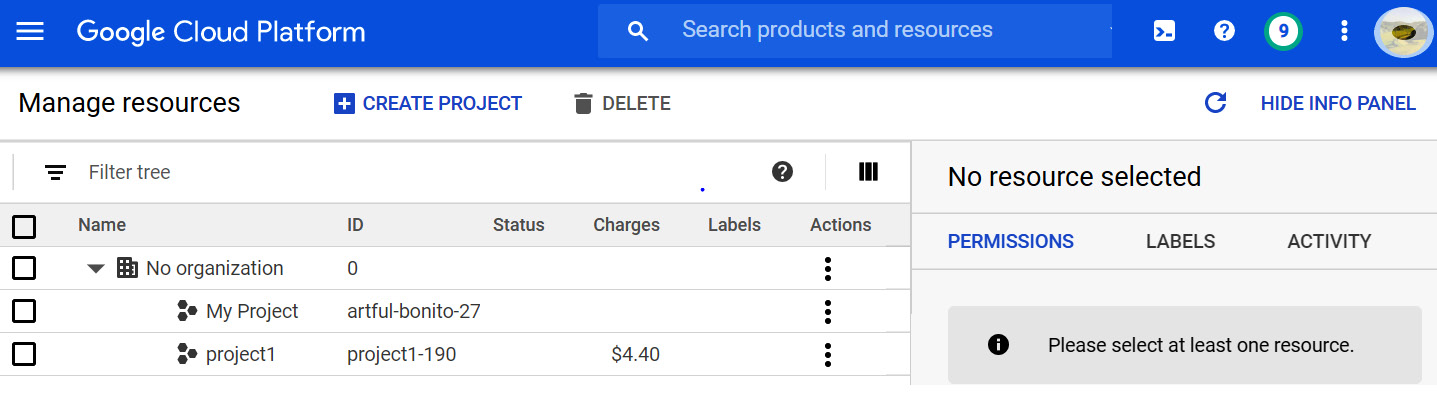This screenshot has height=394, width=1437.
Task: Click the Delete trash can icon
Action: (584, 104)
